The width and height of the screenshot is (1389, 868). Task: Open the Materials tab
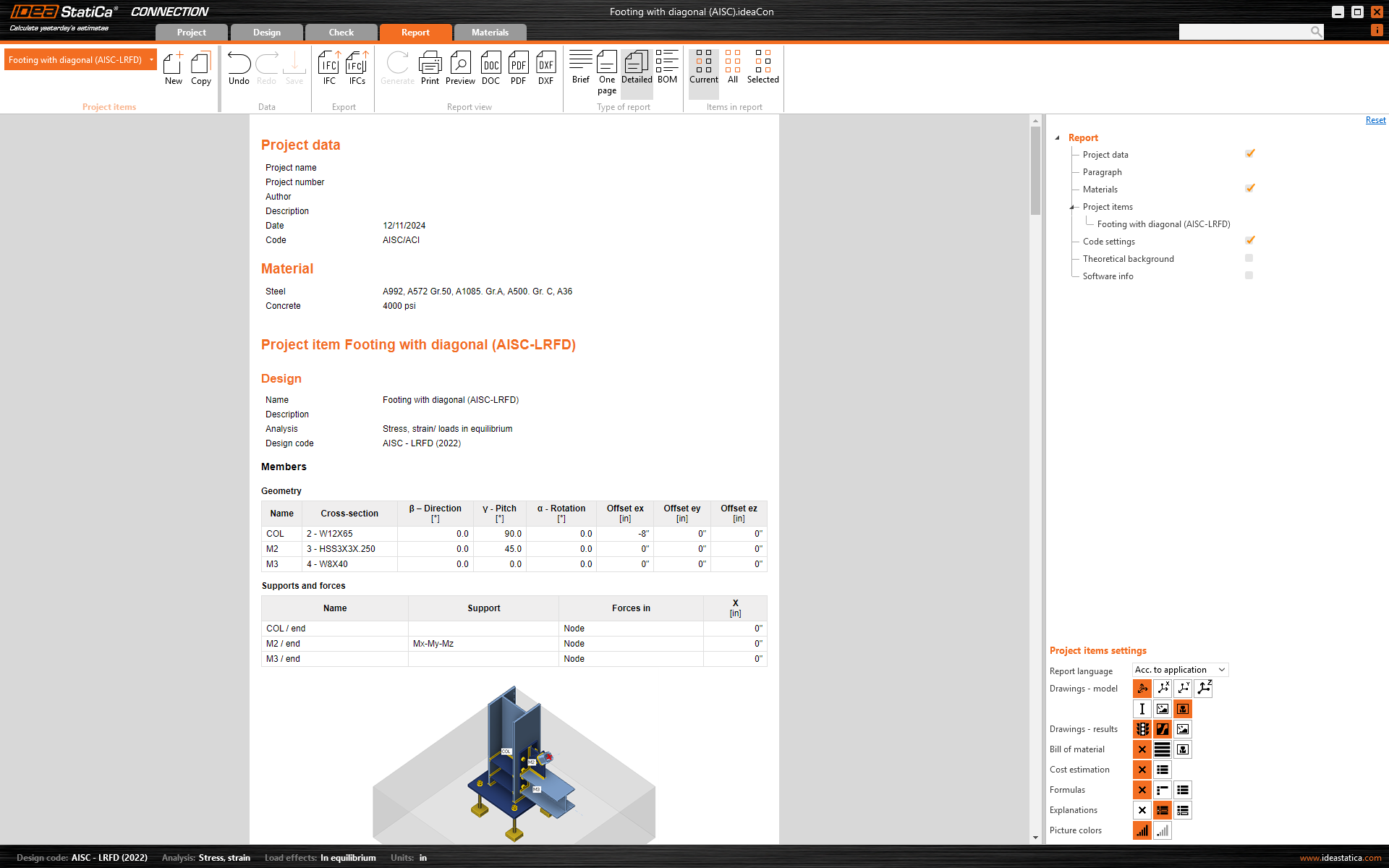(x=490, y=33)
